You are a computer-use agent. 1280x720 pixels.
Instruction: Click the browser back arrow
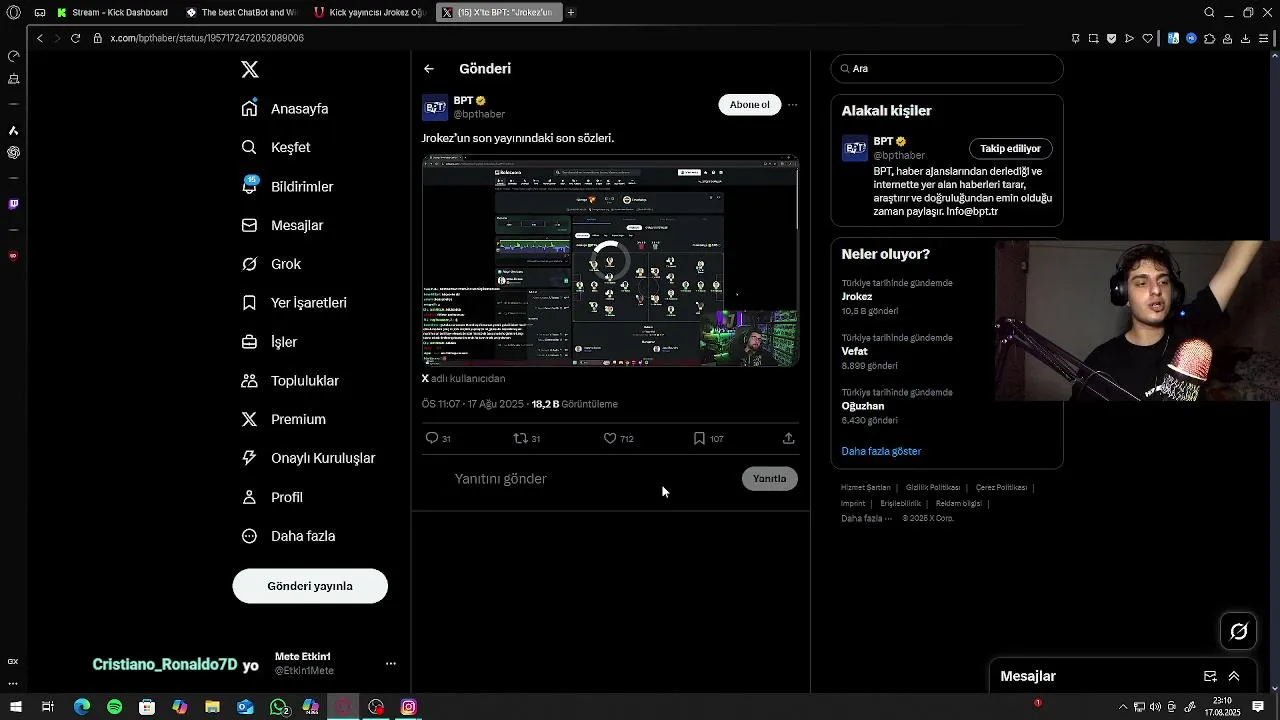pyautogui.click(x=40, y=38)
